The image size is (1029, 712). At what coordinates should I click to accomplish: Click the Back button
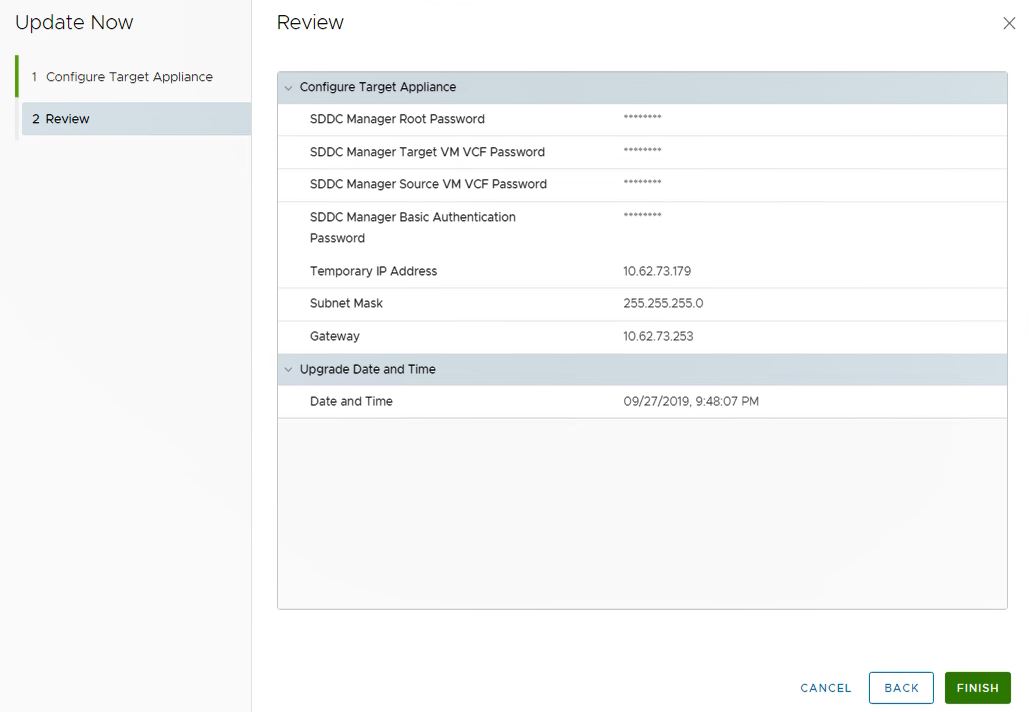pyautogui.click(x=900, y=688)
